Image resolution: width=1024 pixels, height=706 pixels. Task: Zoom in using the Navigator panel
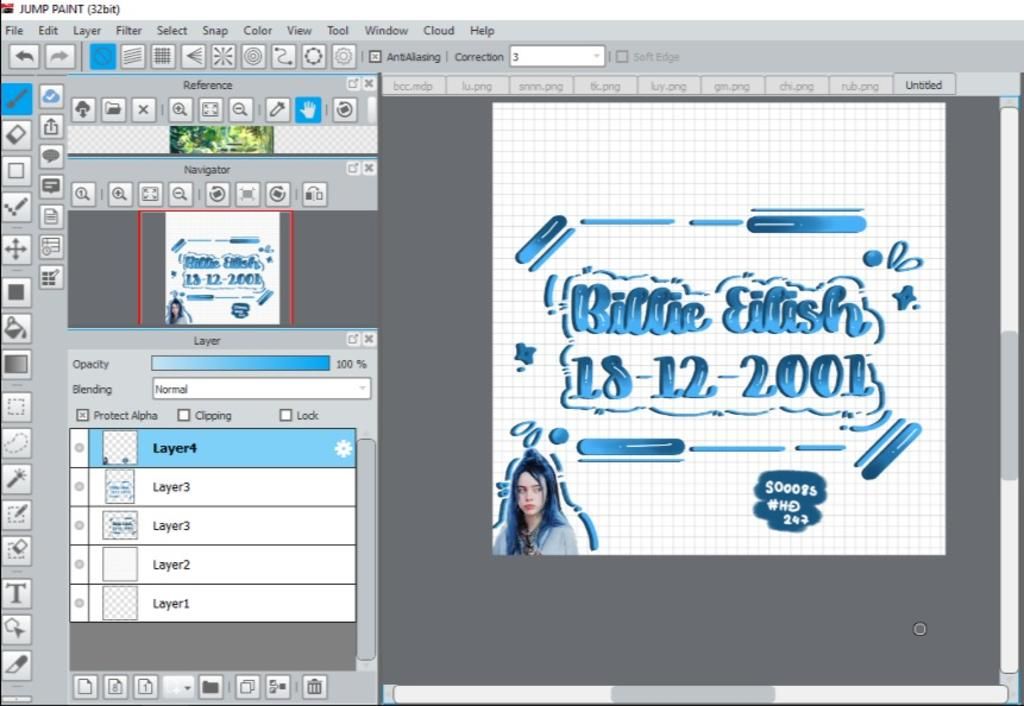click(119, 194)
